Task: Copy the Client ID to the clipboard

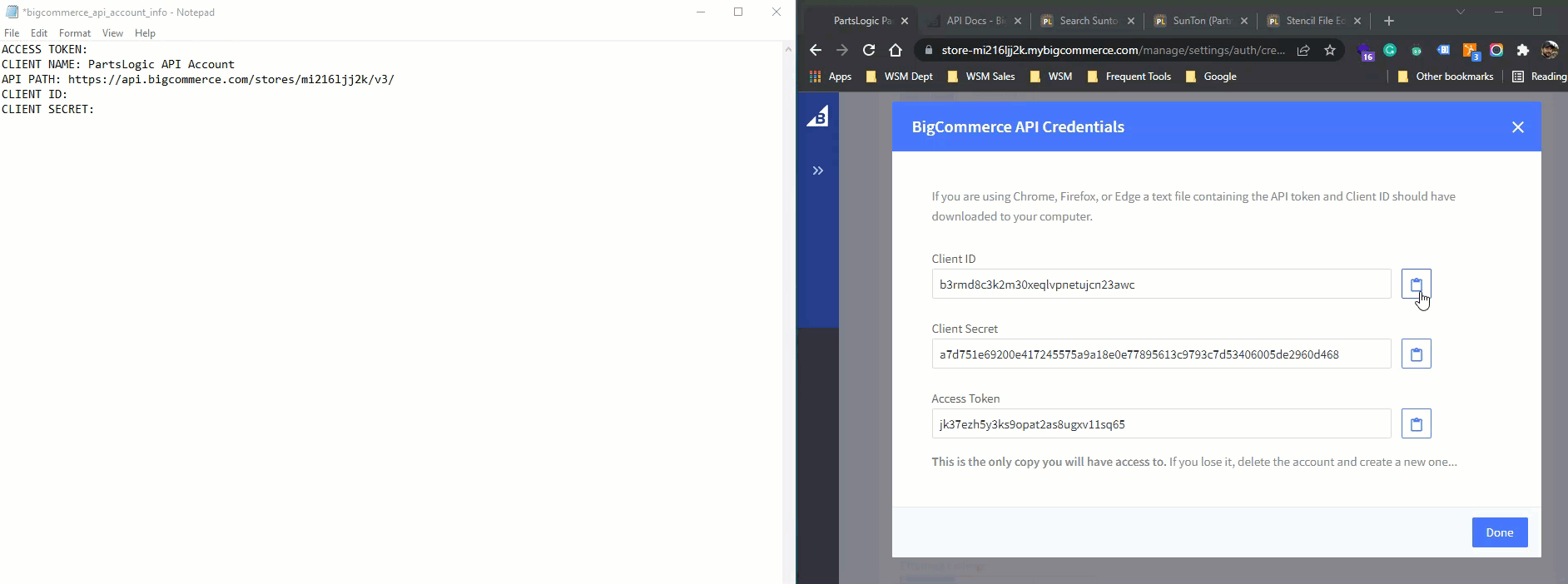Action: tap(1416, 285)
